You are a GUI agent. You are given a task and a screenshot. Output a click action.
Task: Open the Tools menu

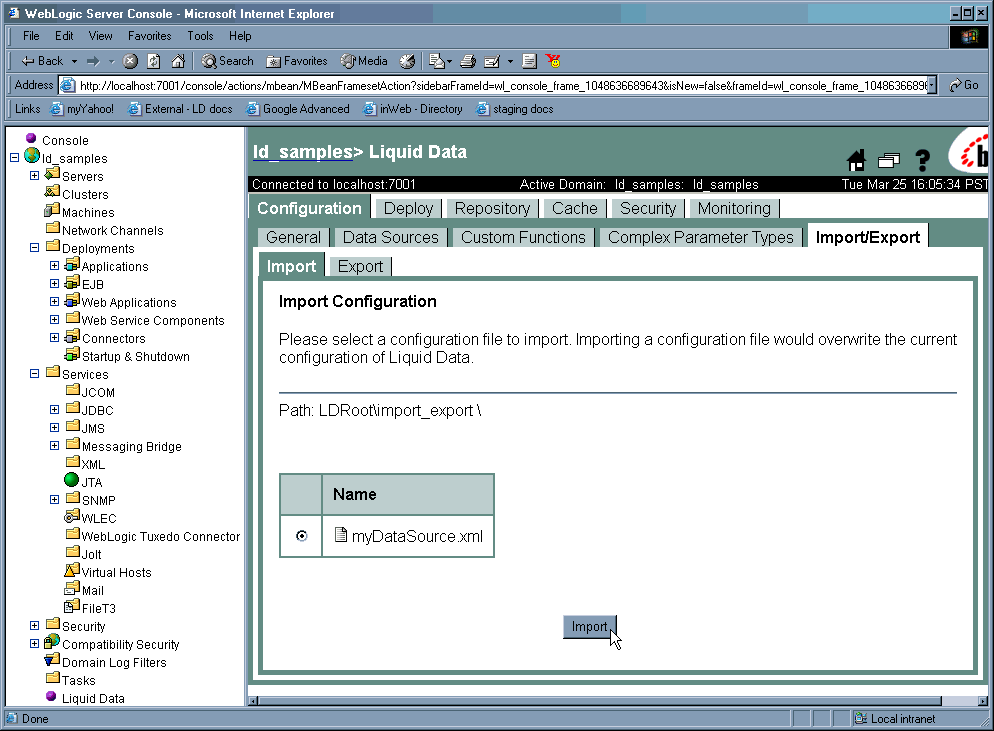(x=200, y=36)
